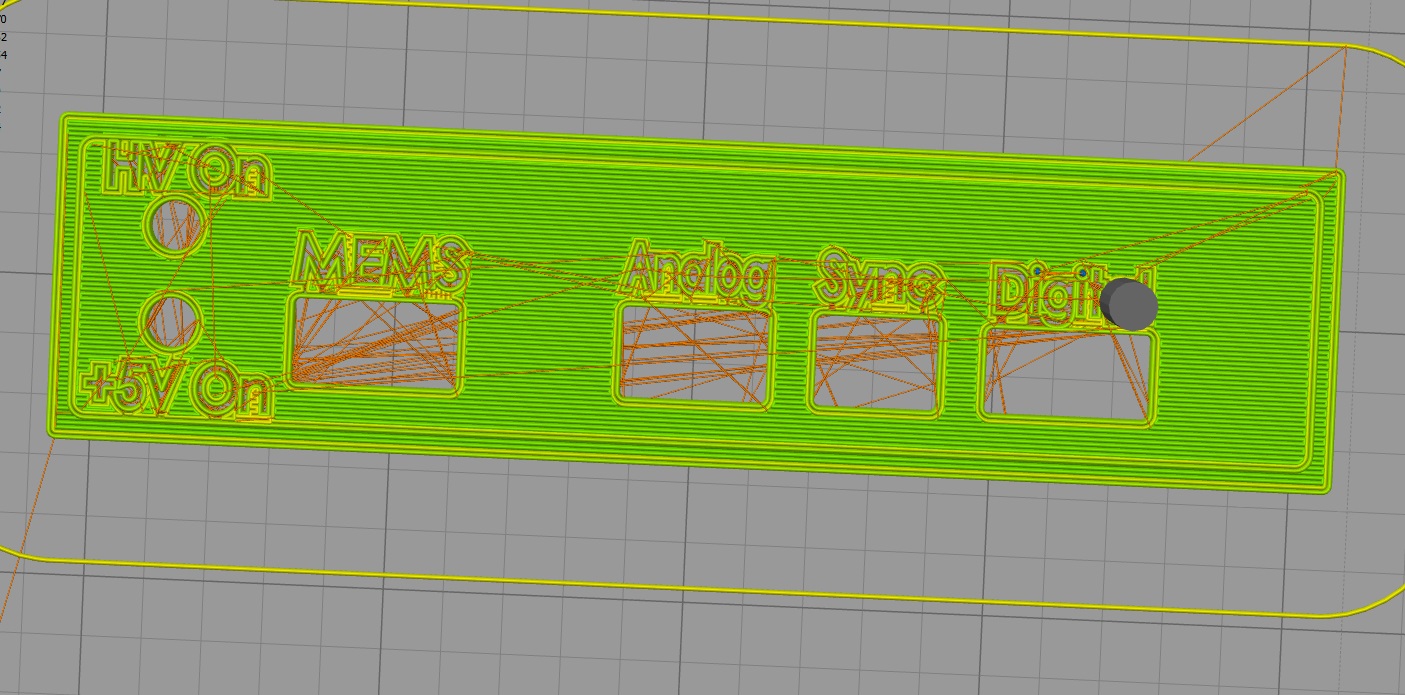Click the green infill between MEMS and Analog cutouts

click(540, 345)
